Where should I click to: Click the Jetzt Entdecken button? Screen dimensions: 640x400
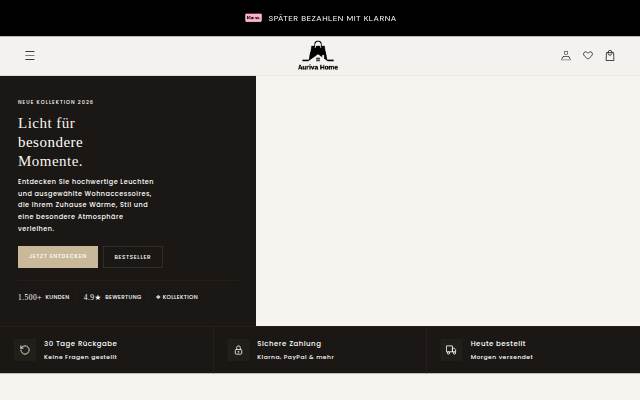coord(58,257)
